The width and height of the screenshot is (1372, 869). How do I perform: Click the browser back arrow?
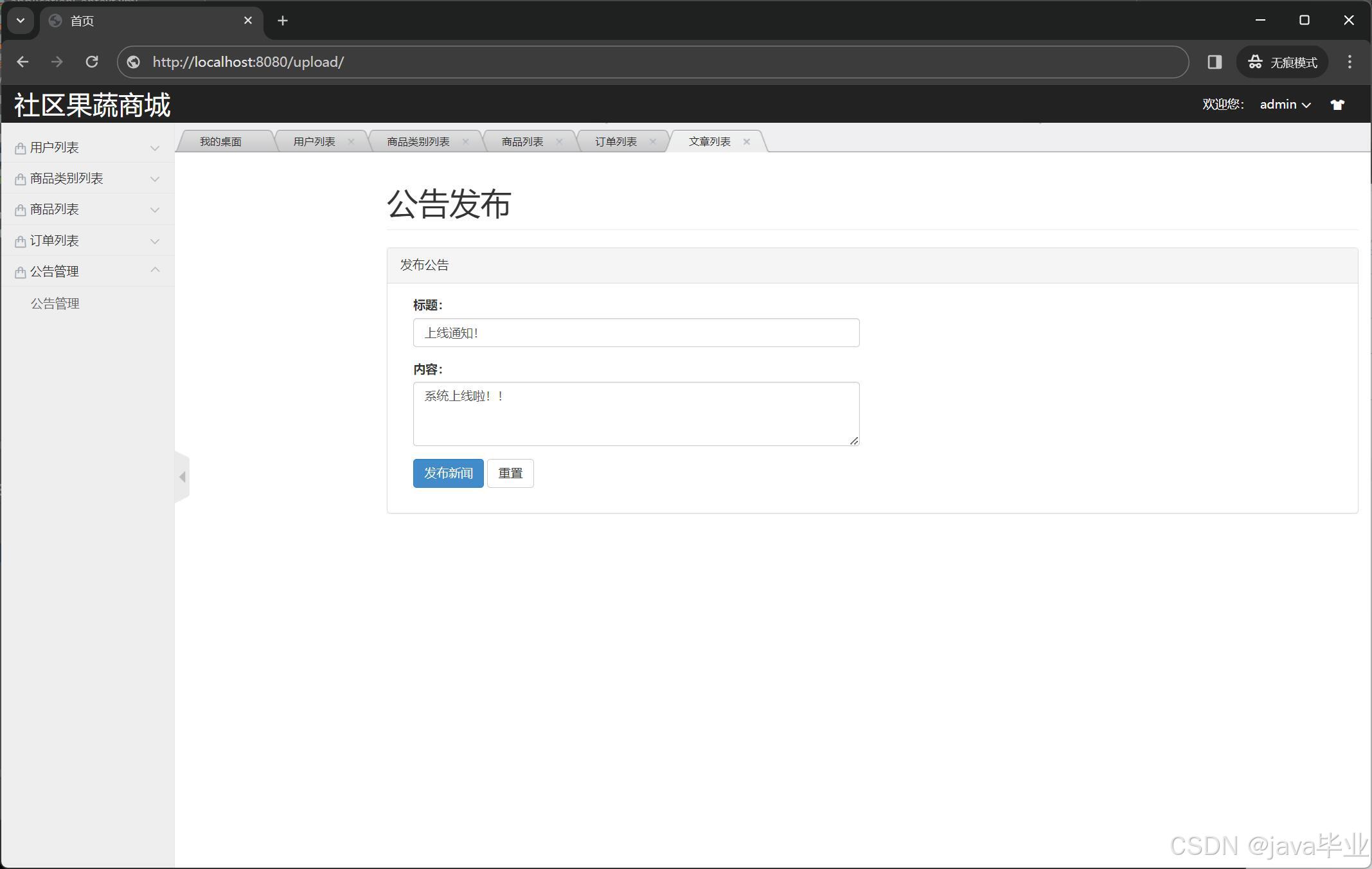tap(22, 62)
